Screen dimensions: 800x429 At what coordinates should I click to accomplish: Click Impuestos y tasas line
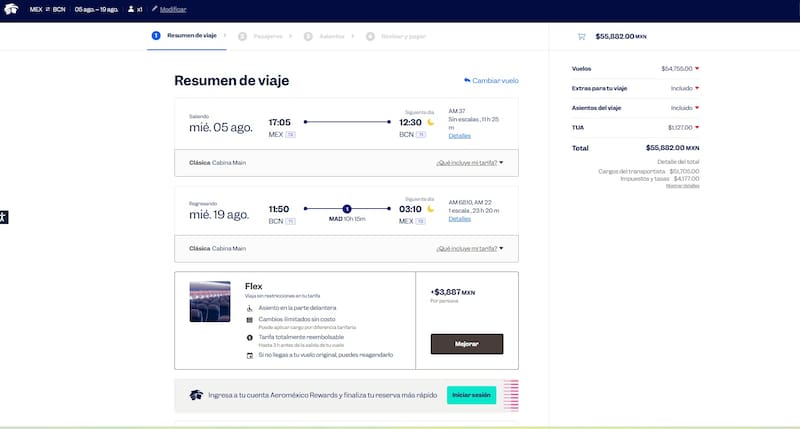(x=660, y=179)
